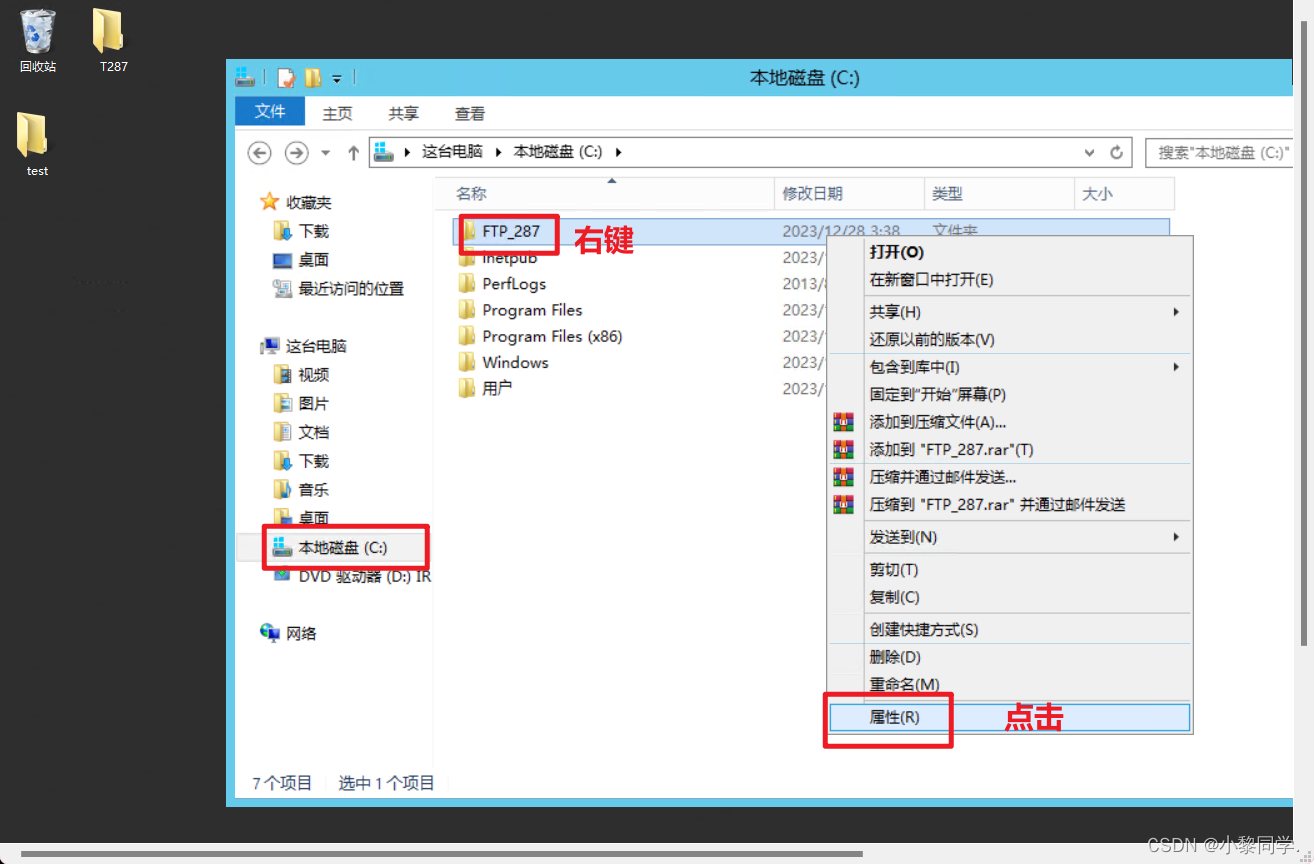Sort by the 修改日期 column header
The image size is (1314, 864).
point(849,194)
